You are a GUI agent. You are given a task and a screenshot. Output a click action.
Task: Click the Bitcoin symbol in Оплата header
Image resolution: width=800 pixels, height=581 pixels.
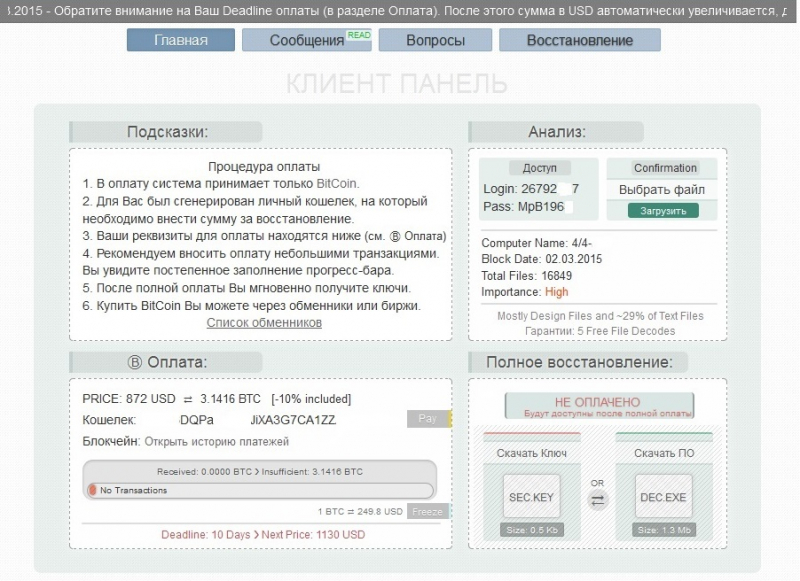click(x=136, y=362)
